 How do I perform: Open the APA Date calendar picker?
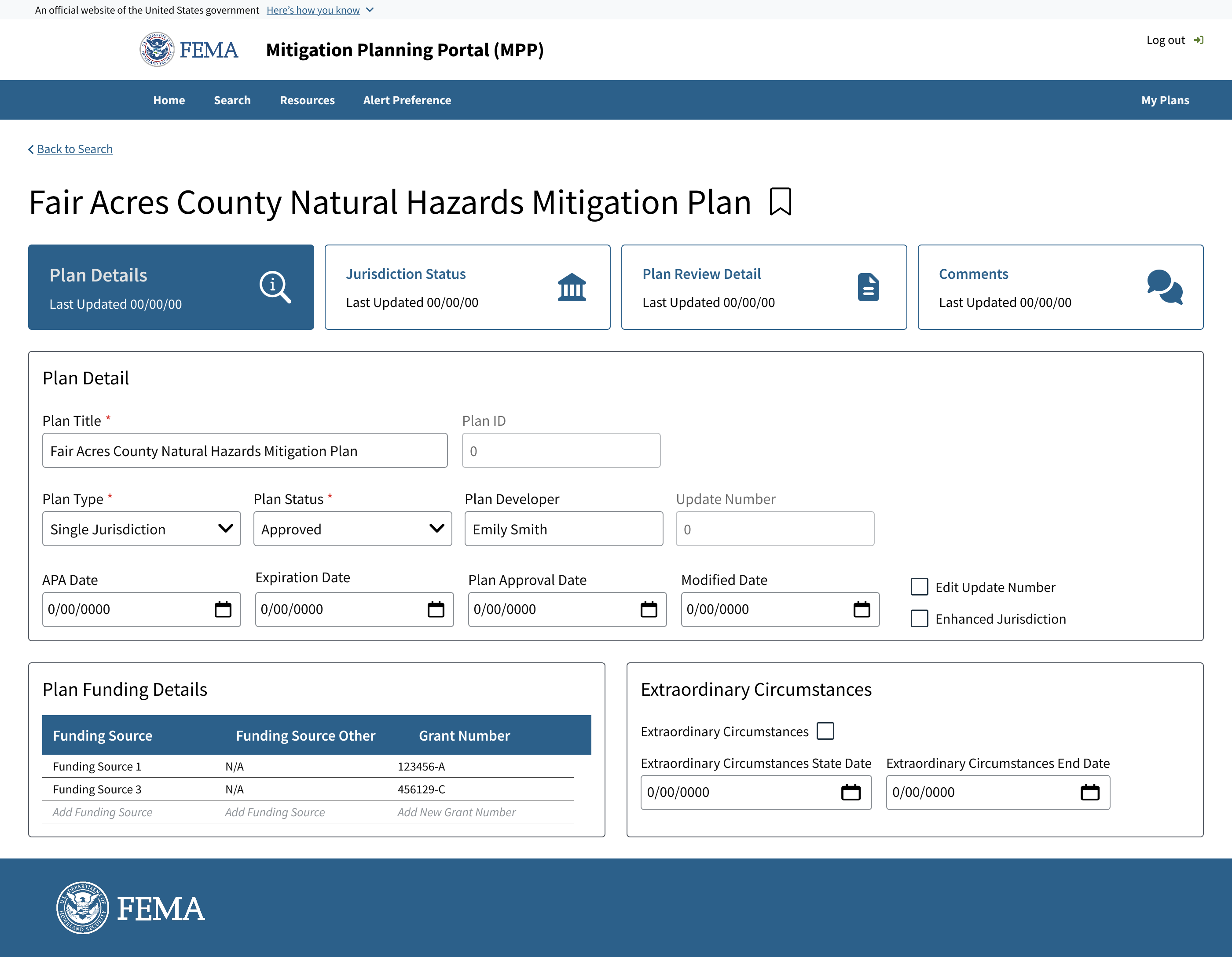click(223, 609)
